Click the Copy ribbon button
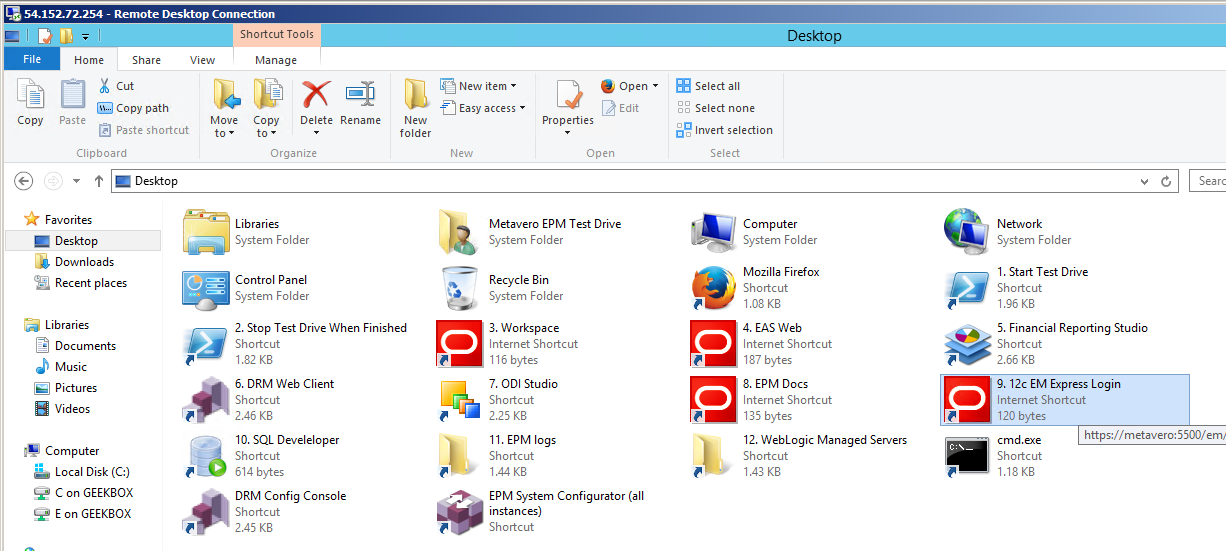The image size is (1226, 551). 30,103
